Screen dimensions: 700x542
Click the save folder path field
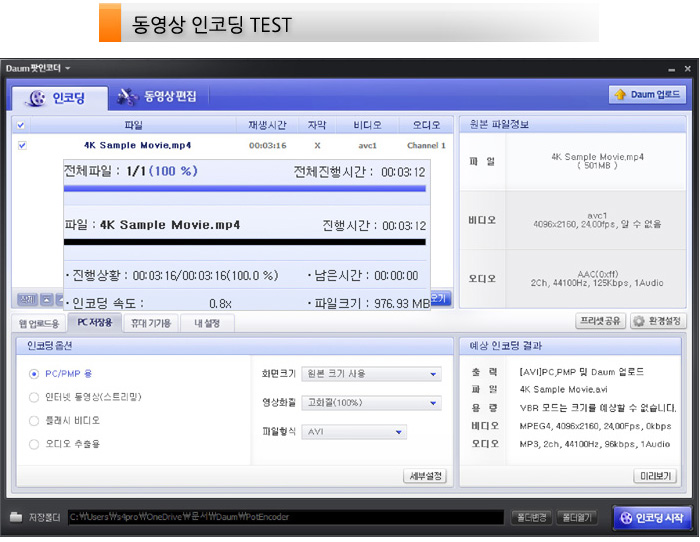point(285,517)
